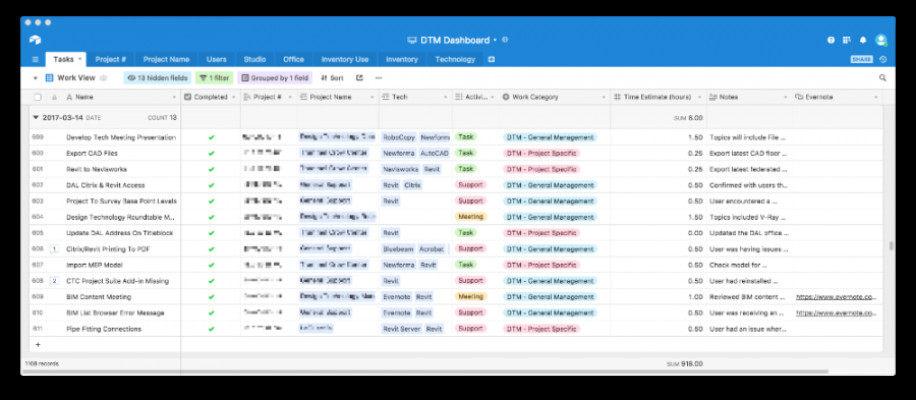
Task: Toggle Completed check for Export CAD Files
Action: point(211,154)
